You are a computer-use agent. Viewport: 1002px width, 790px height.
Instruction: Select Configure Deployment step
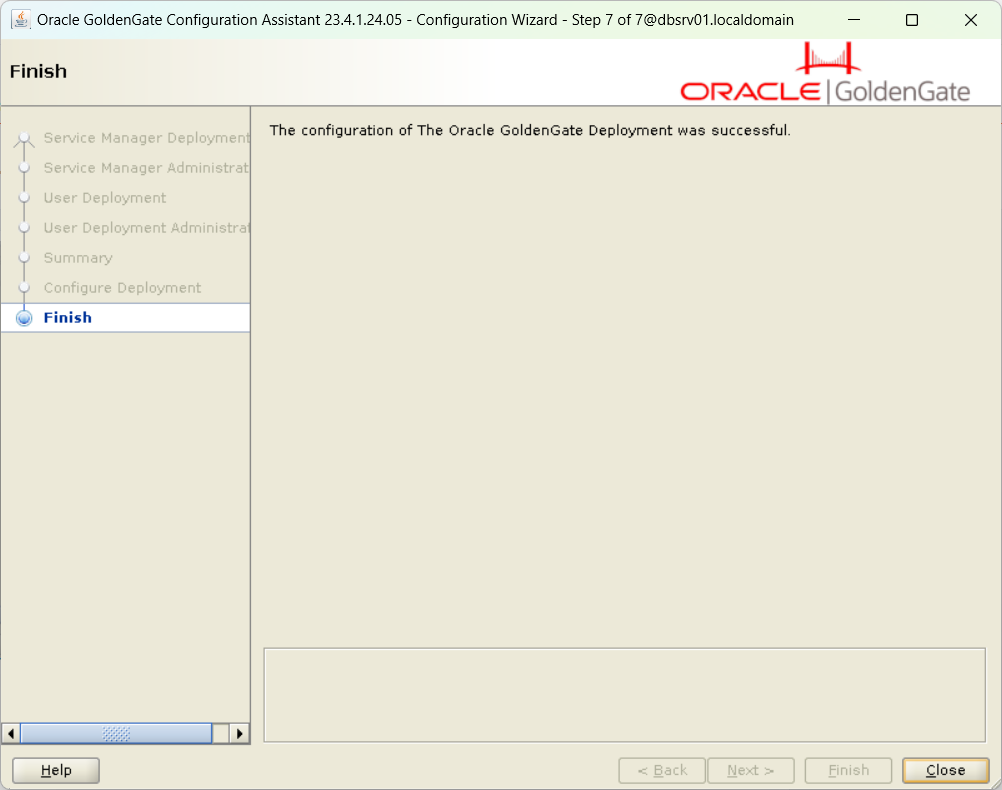(x=122, y=288)
